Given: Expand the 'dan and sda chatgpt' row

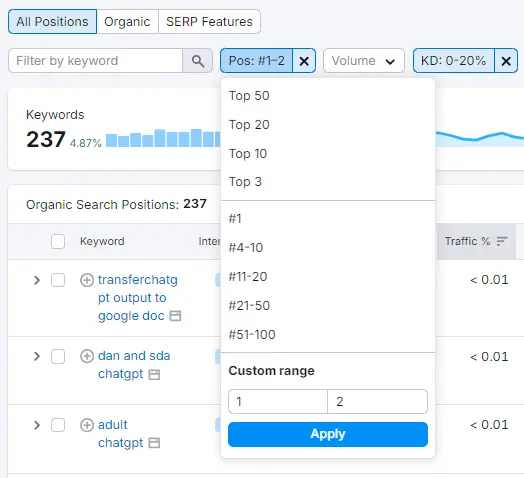Looking at the screenshot, I should point(37,356).
